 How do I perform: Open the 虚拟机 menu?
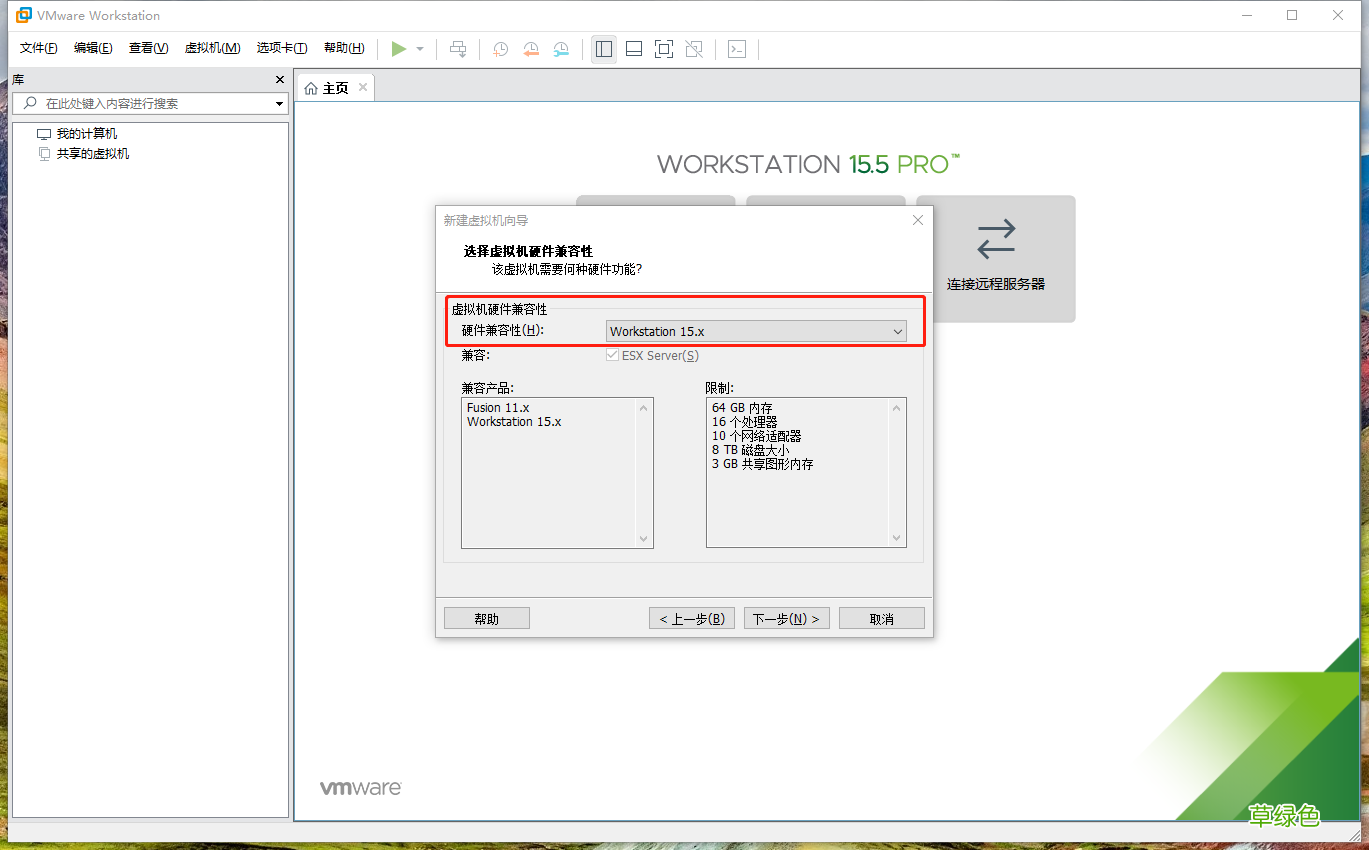click(212, 47)
